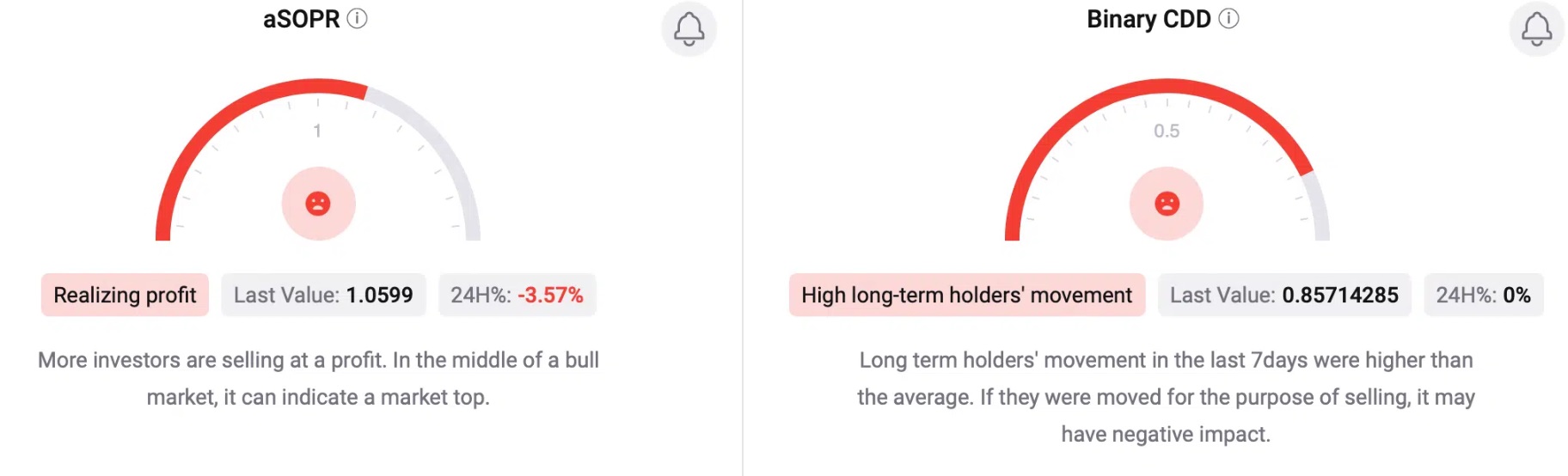Click the Binary CDD 24H% 0% box

(x=1483, y=295)
